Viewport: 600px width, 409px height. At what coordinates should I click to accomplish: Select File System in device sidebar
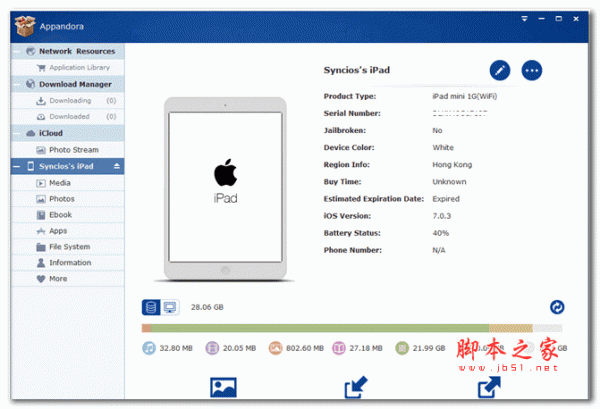(x=67, y=247)
